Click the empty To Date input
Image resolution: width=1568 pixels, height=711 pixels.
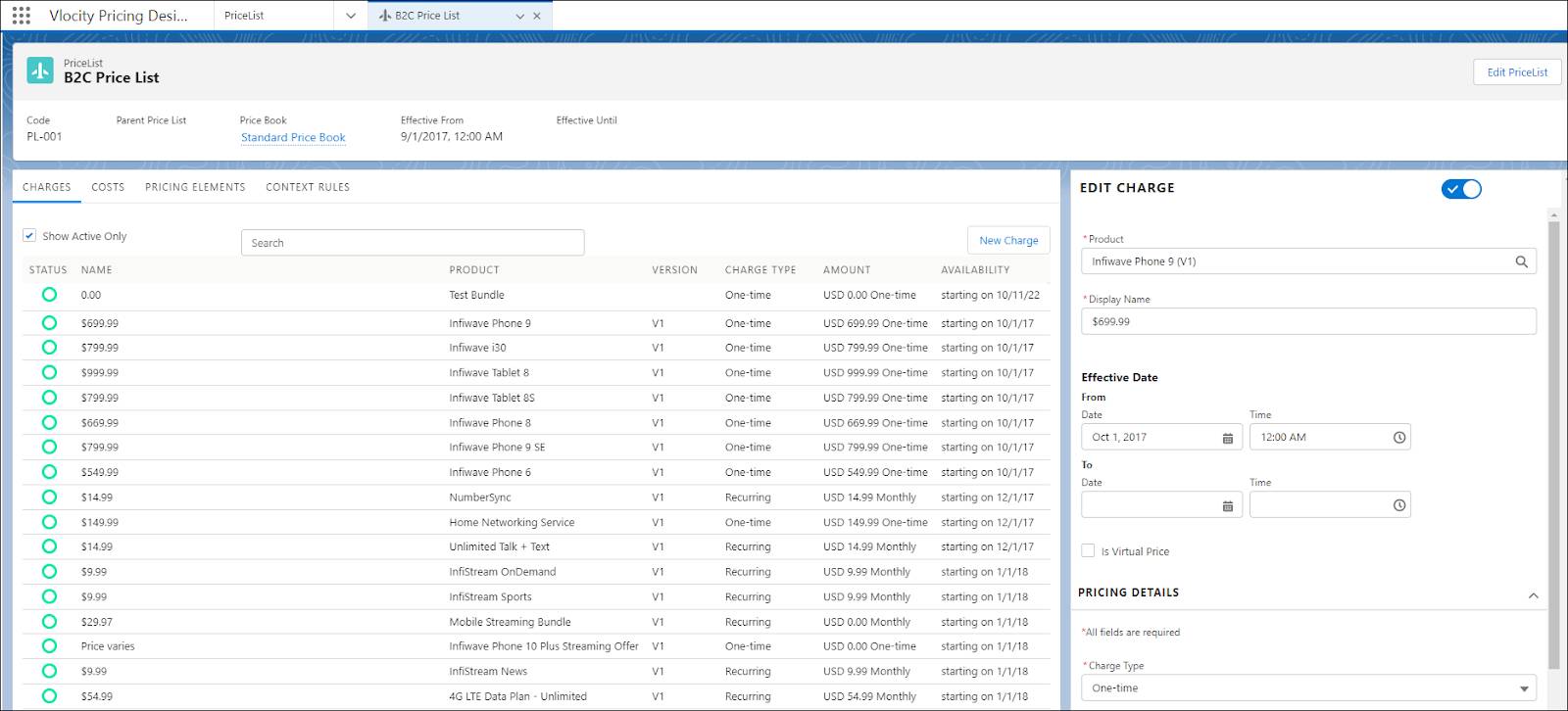1161,504
